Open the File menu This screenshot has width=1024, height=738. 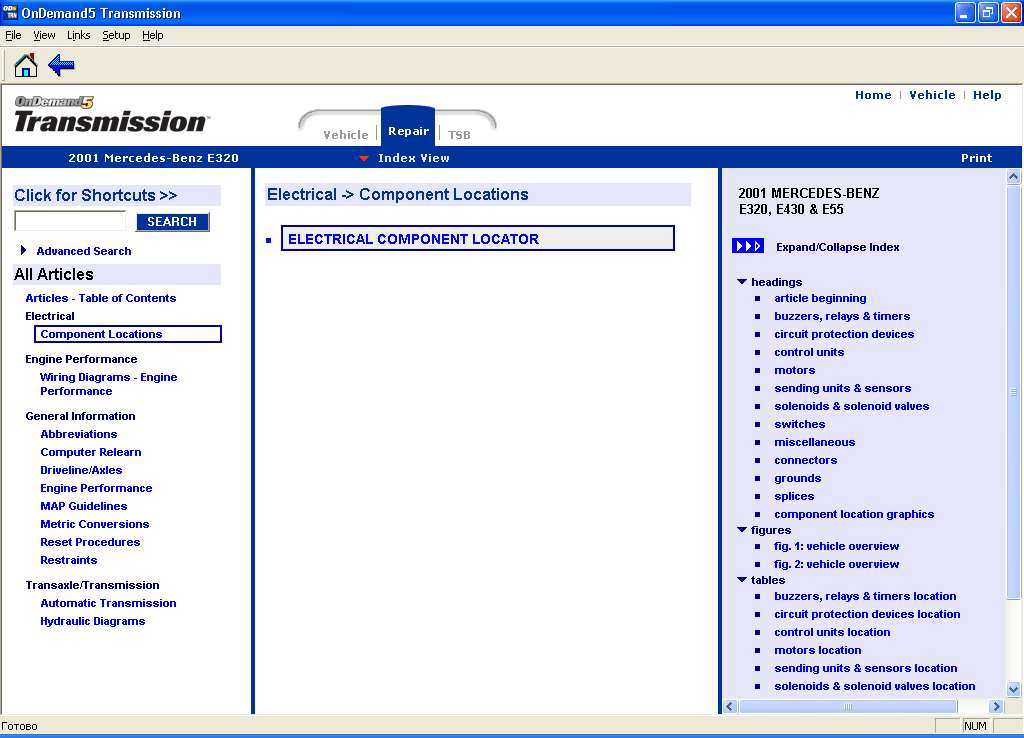13,35
